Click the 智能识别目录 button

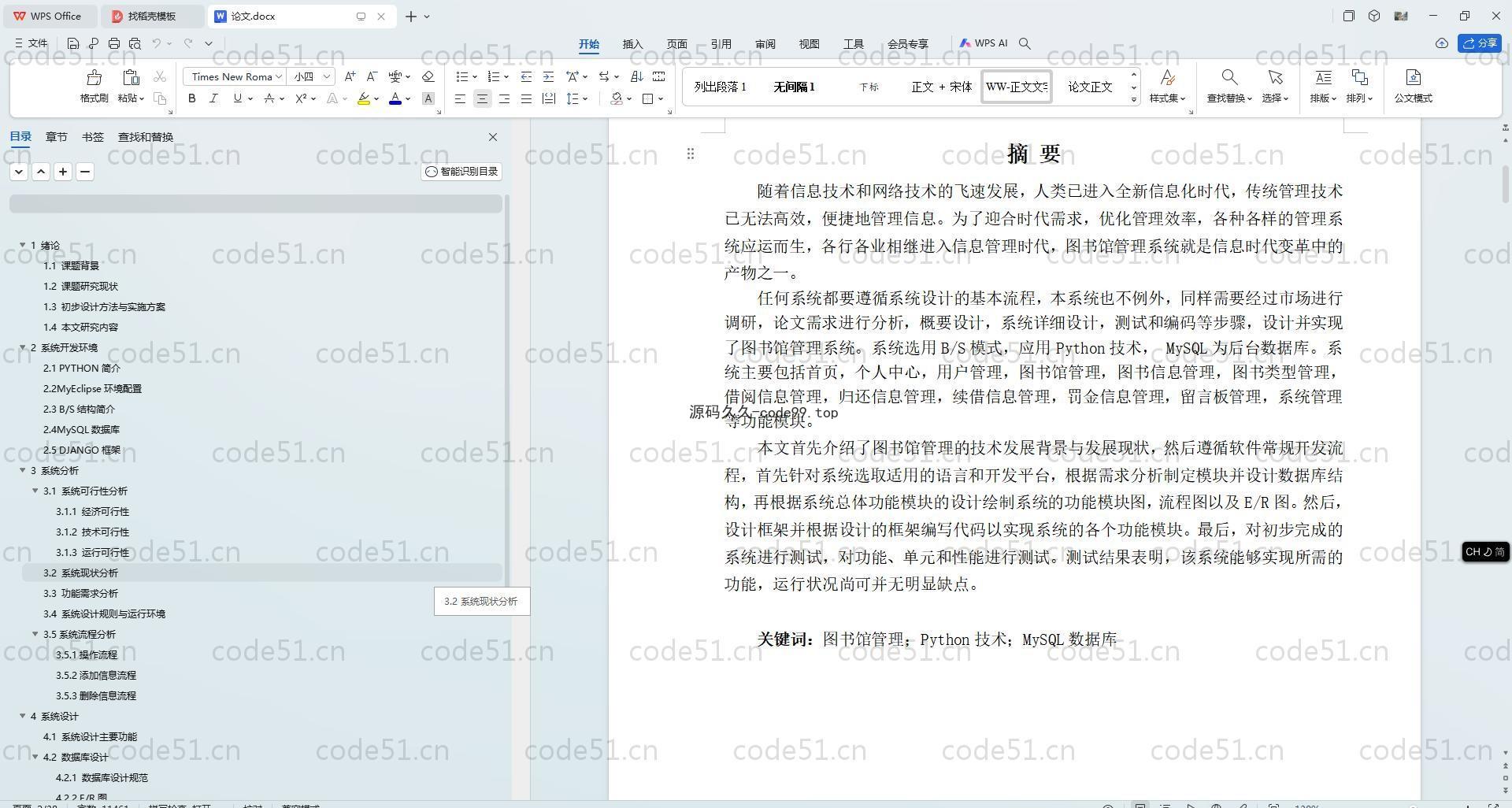point(461,172)
